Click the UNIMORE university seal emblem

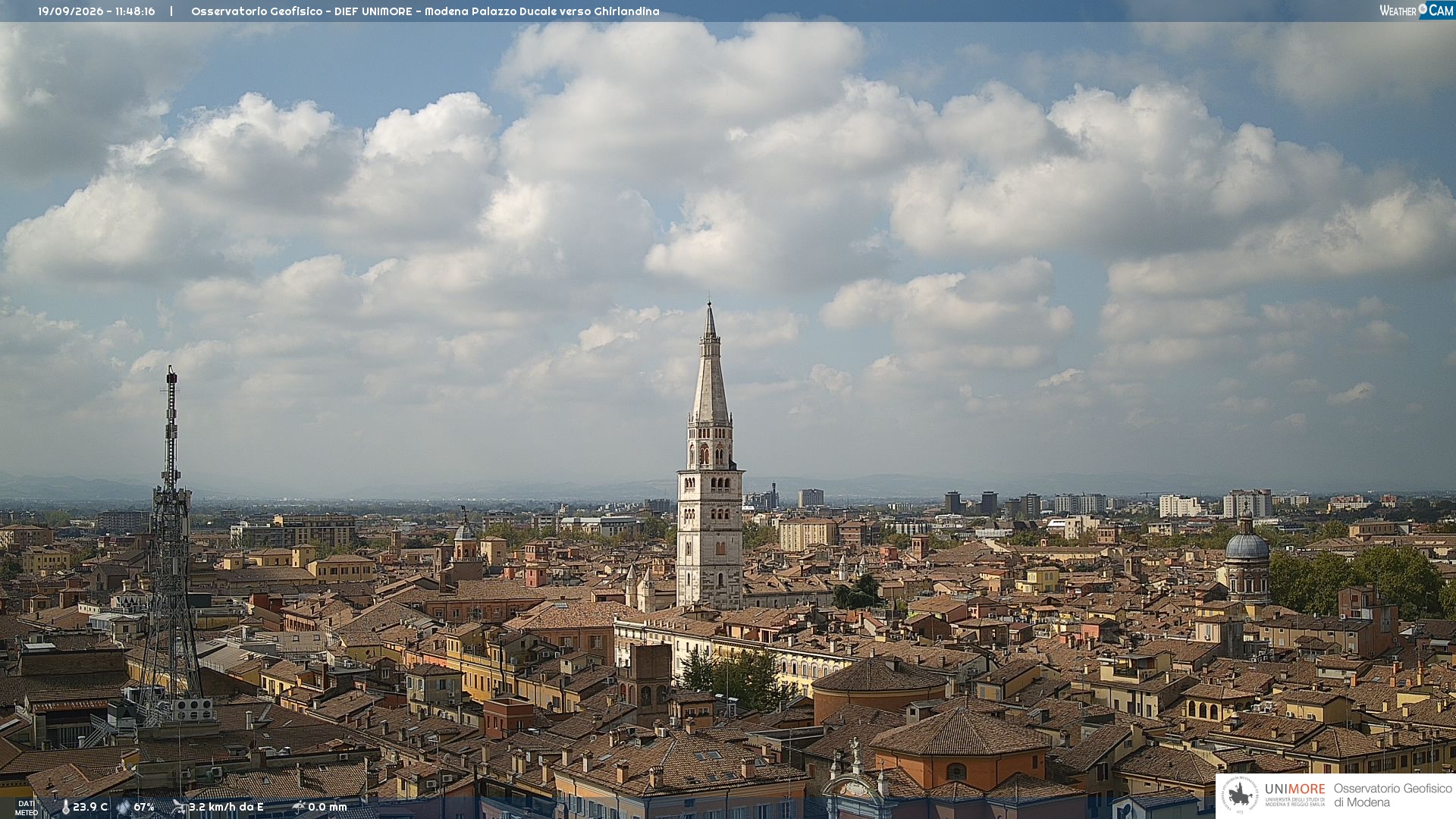pyautogui.click(x=1241, y=795)
